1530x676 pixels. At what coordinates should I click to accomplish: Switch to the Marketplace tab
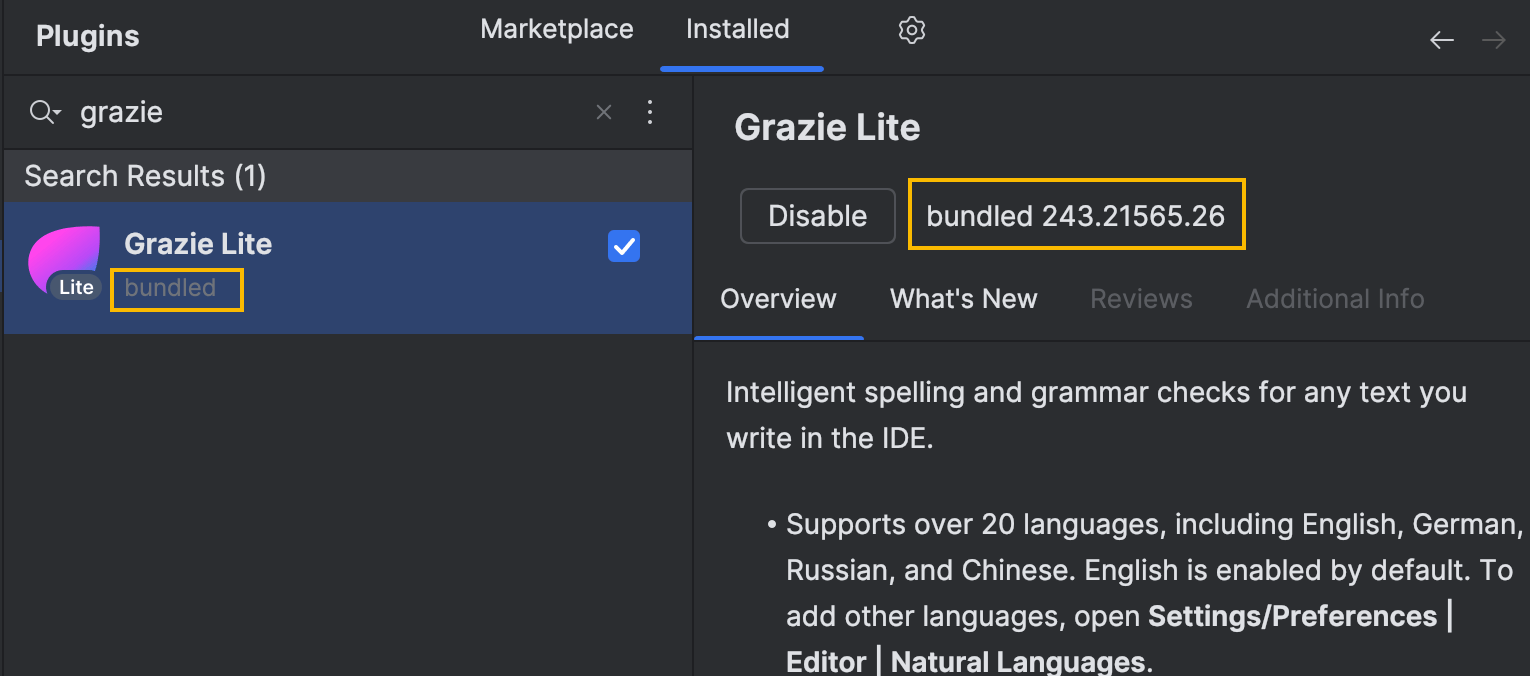pyautogui.click(x=556, y=30)
